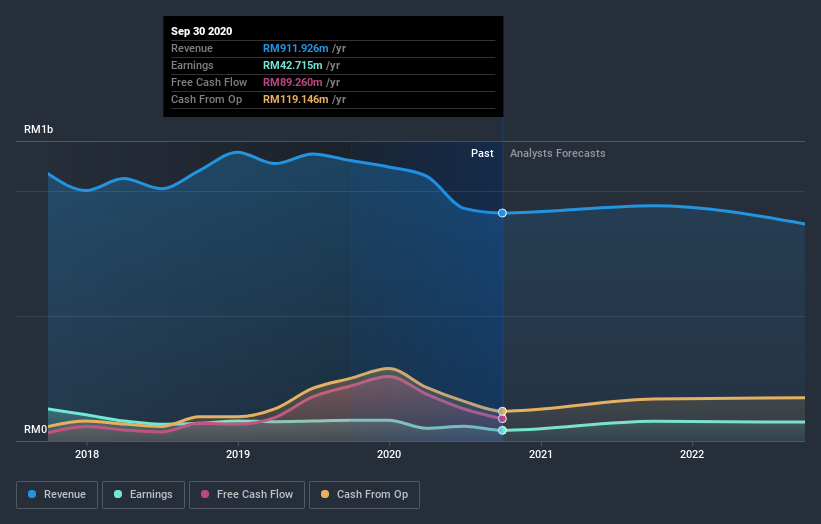The height and width of the screenshot is (524, 821).
Task: Click the orange Cash From Op data point
Action: coord(502,411)
